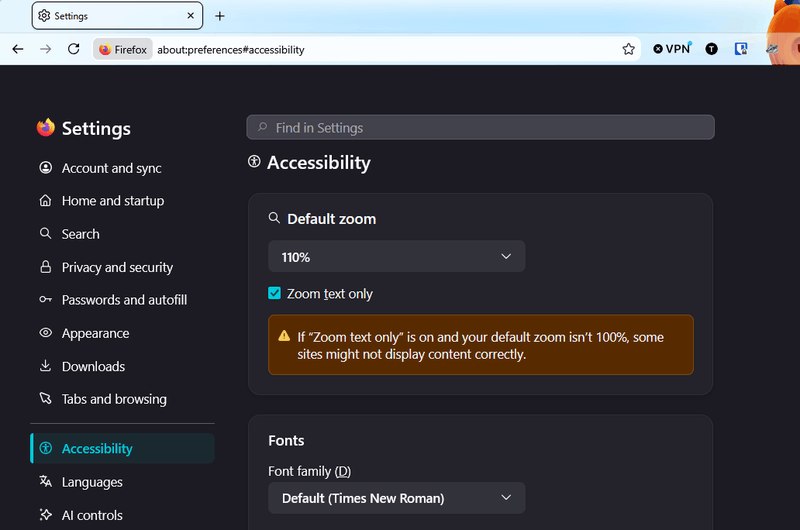The width and height of the screenshot is (800, 530).
Task: Open Account and sync settings
Action: tap(111, 168)
